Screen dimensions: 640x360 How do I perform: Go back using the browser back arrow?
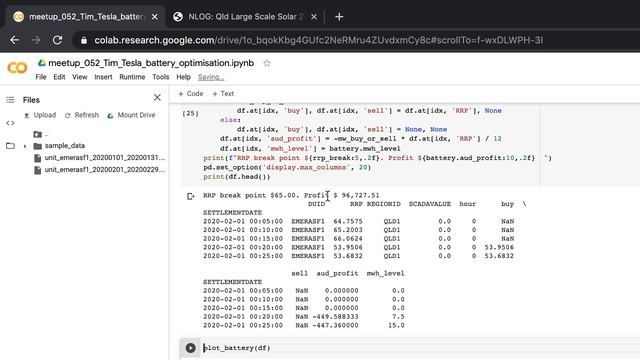click(x=15, y=40)
